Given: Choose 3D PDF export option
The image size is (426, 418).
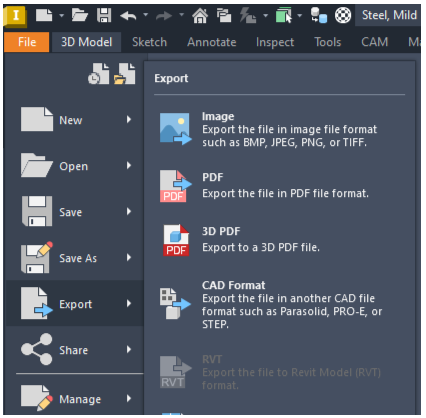Looking at the screenshot, I should point(280,239).
